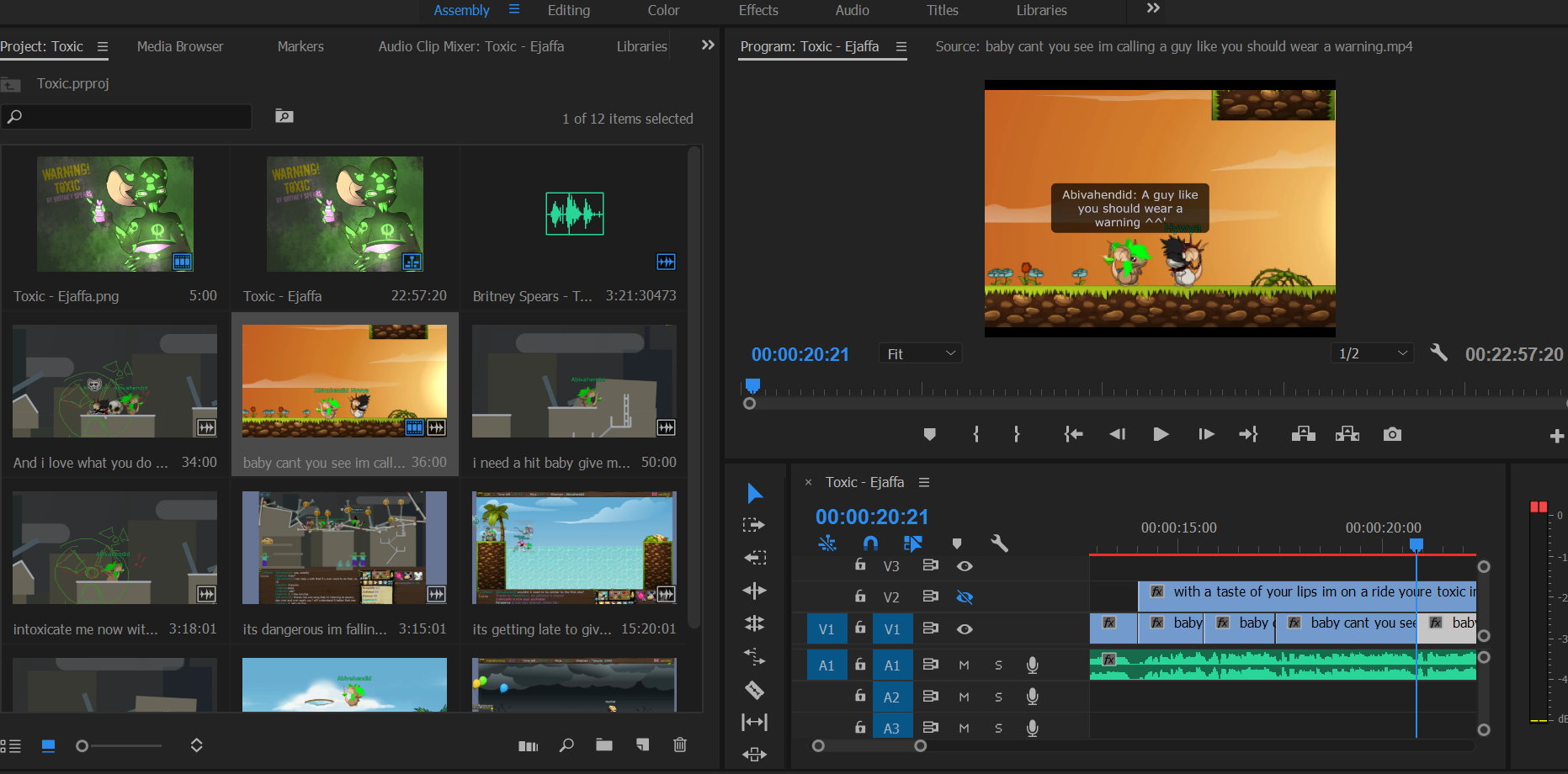Toggle V1 track output eye
Screen dimensions: 1568x774
tap(965, 629)
